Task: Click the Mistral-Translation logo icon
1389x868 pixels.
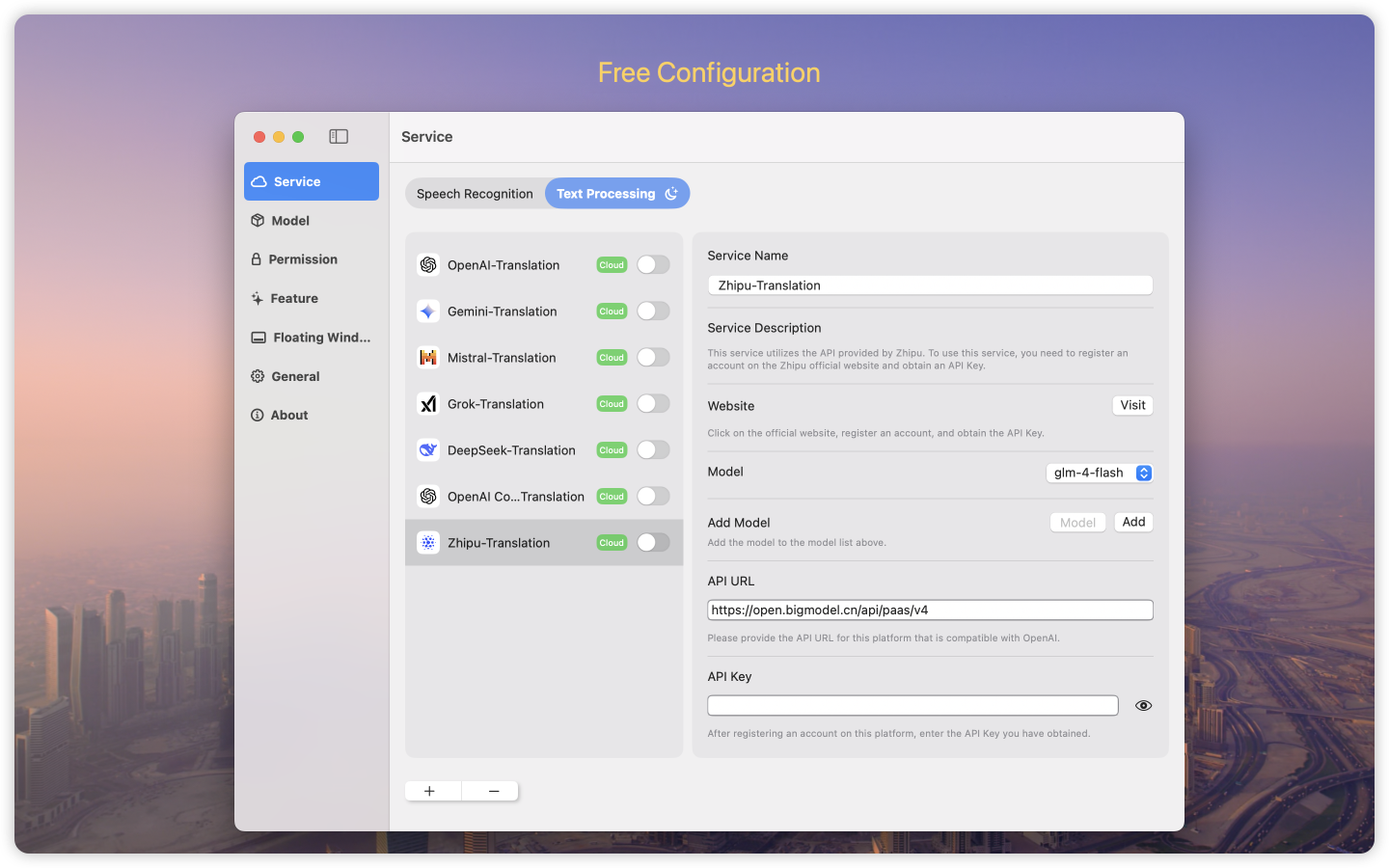Action: [428, 358]
